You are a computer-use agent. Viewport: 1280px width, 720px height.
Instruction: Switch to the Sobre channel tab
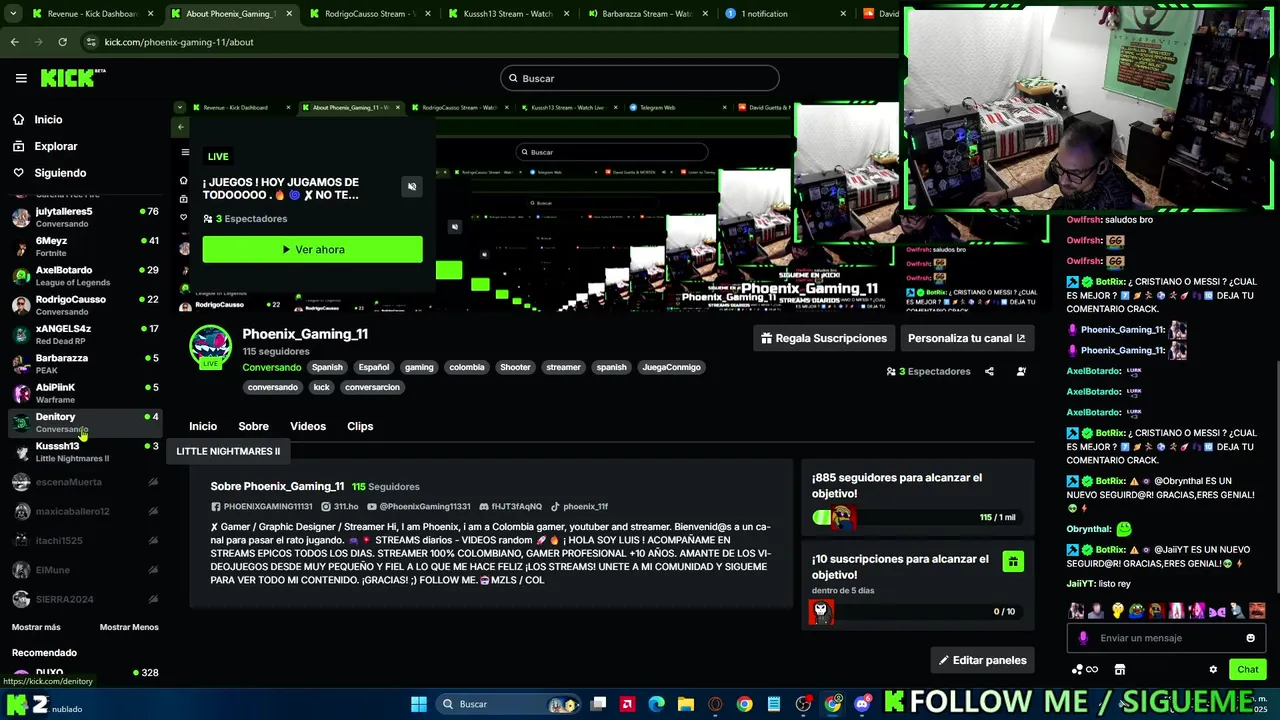[253, 426]
